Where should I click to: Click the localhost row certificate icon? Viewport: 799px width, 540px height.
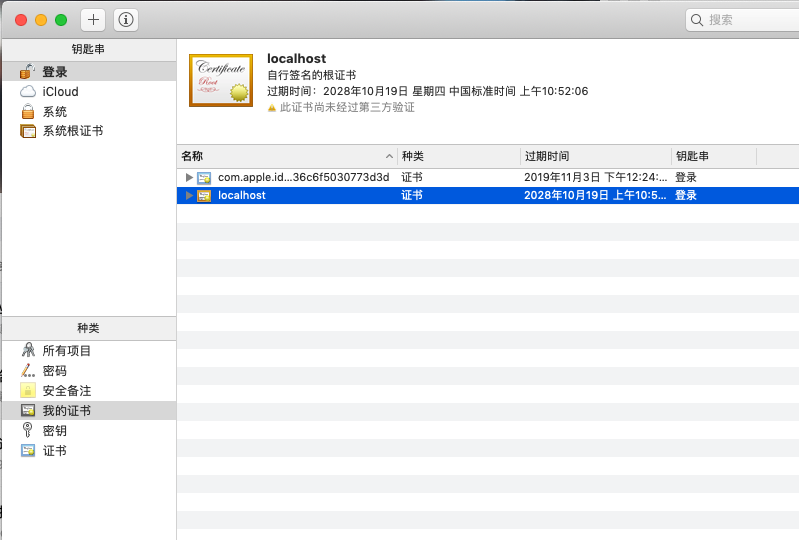(204, 196)
